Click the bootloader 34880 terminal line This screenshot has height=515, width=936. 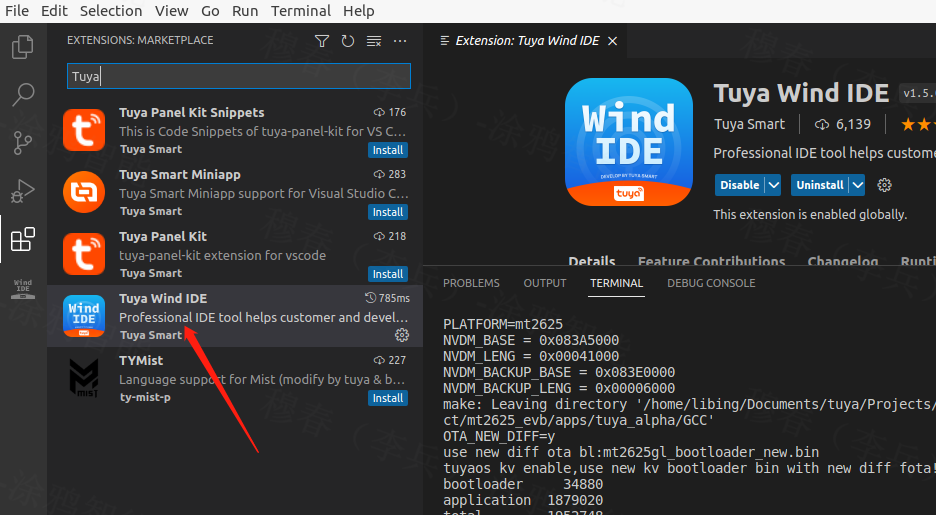click(523, 484)
